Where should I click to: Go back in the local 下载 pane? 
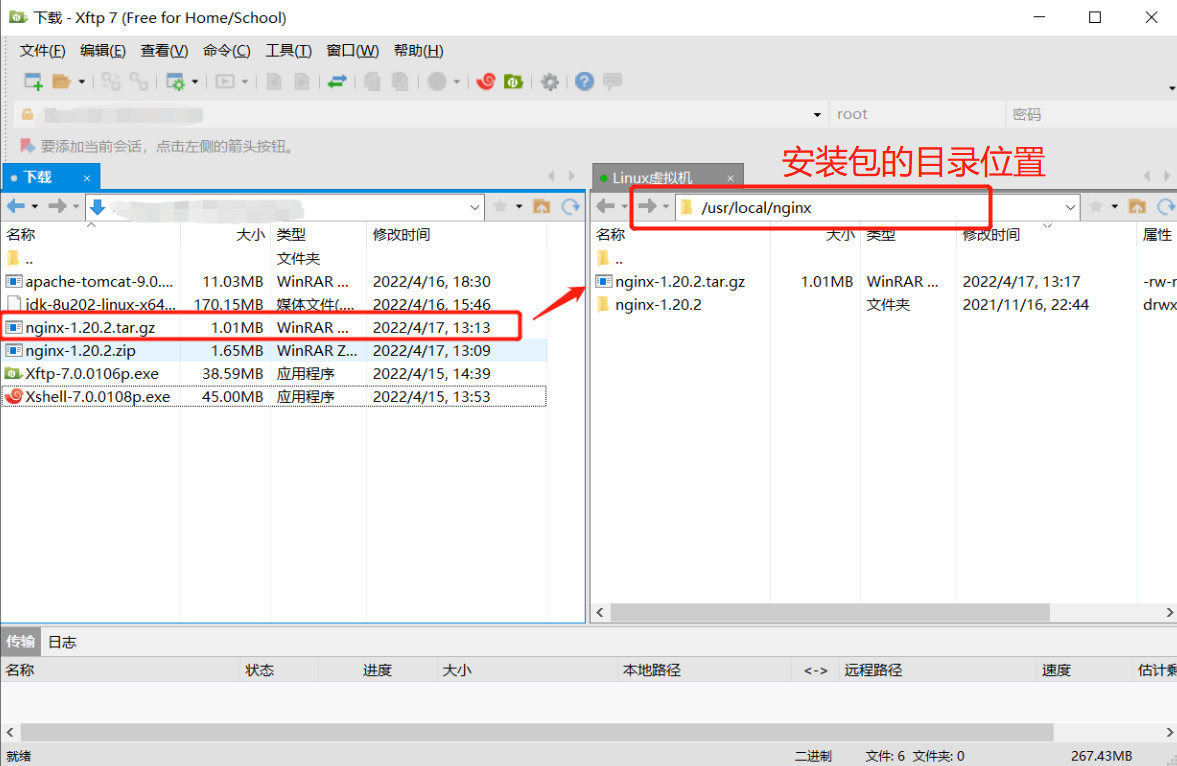pyautogui.click(x=16, y=206)
